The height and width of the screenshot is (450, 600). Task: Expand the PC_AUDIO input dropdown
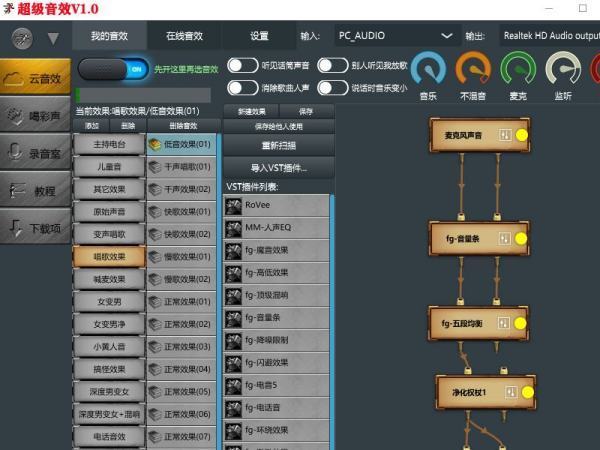(446, 36)
